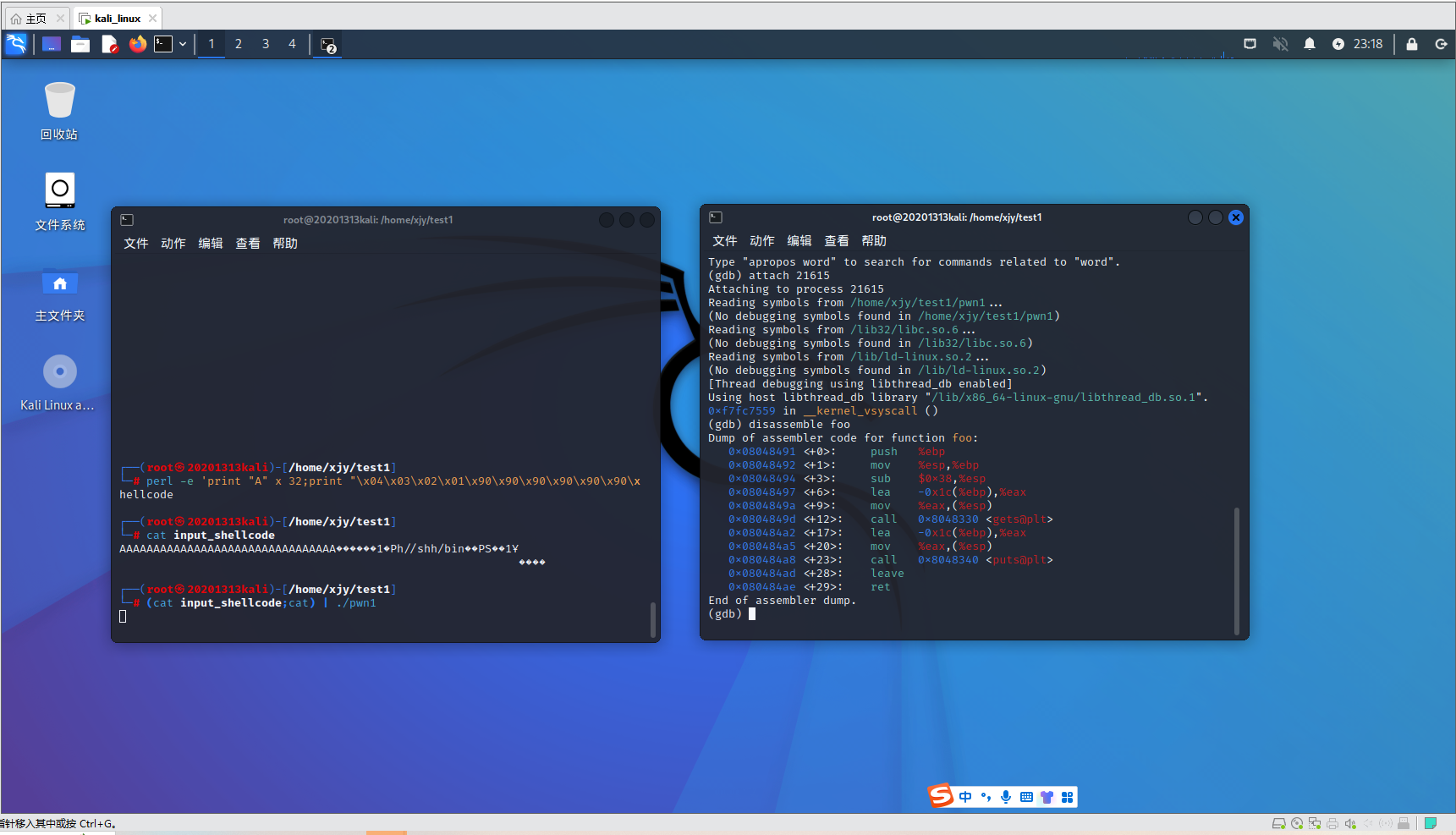Screen dimensions: 1456x835
Task: Expand the terminal launcher dropdown arrow
Action: [183, 44]
